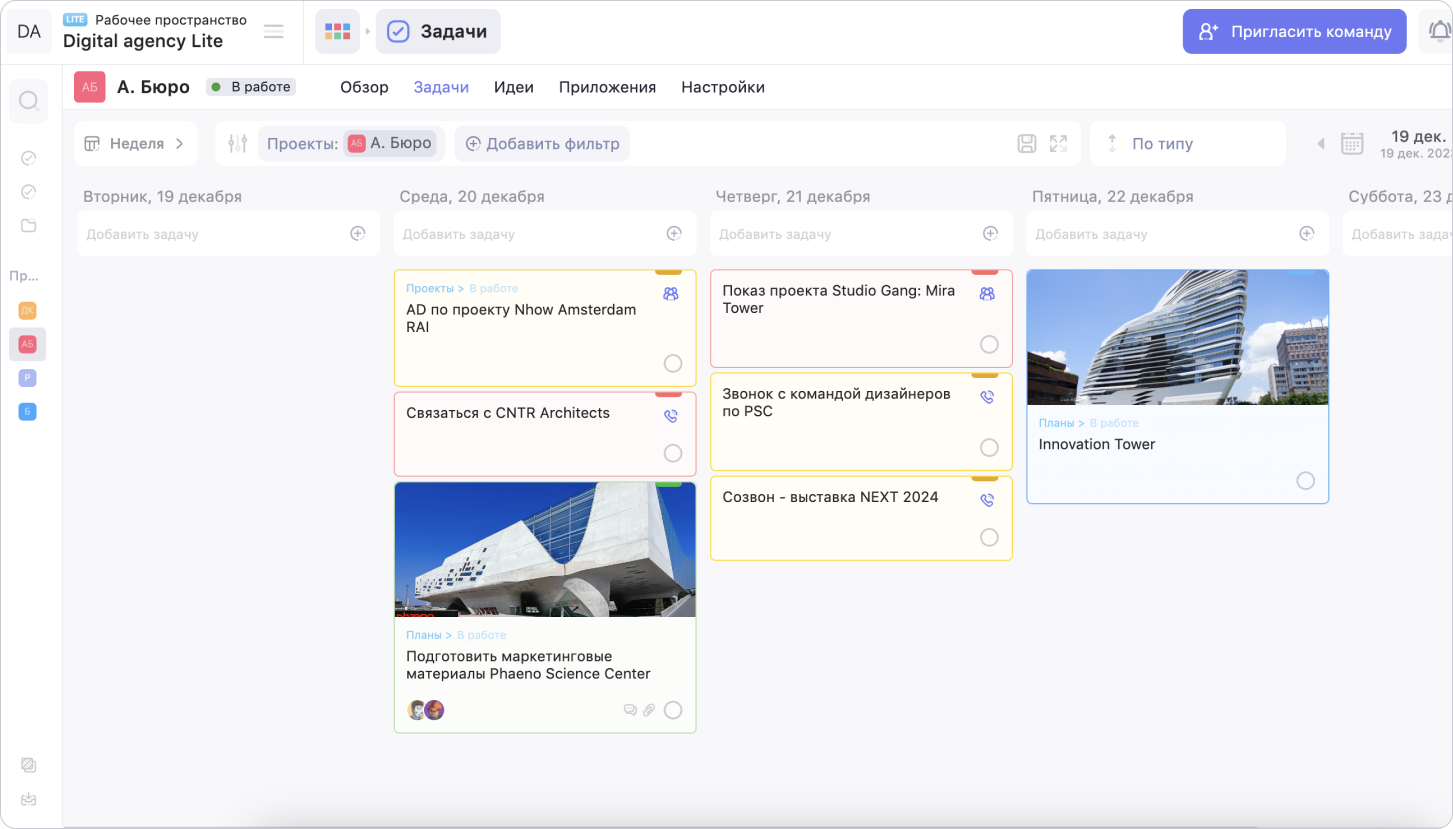The image size is (1453, 829).
Task: Open the Приложения tab
Action: [x=607, y=87]
